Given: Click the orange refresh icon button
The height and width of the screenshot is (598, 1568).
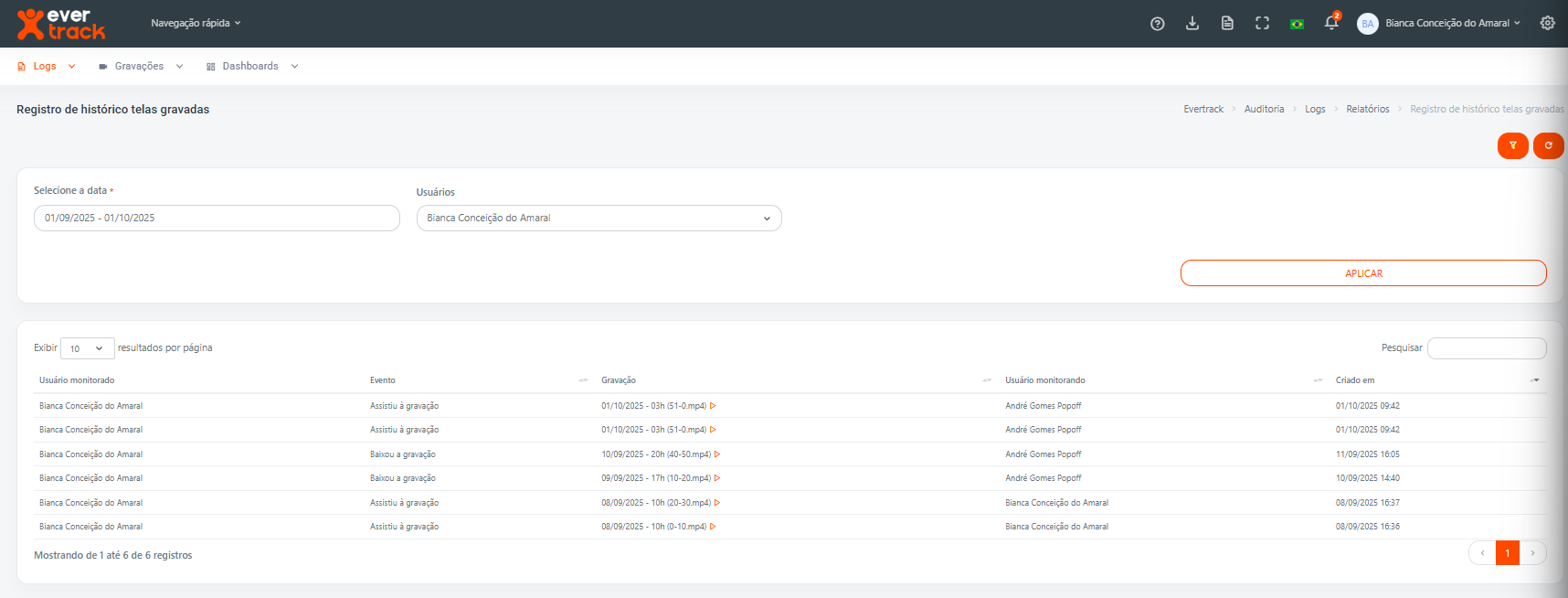Looking at the screenshot, I should tap(1548, 145).
